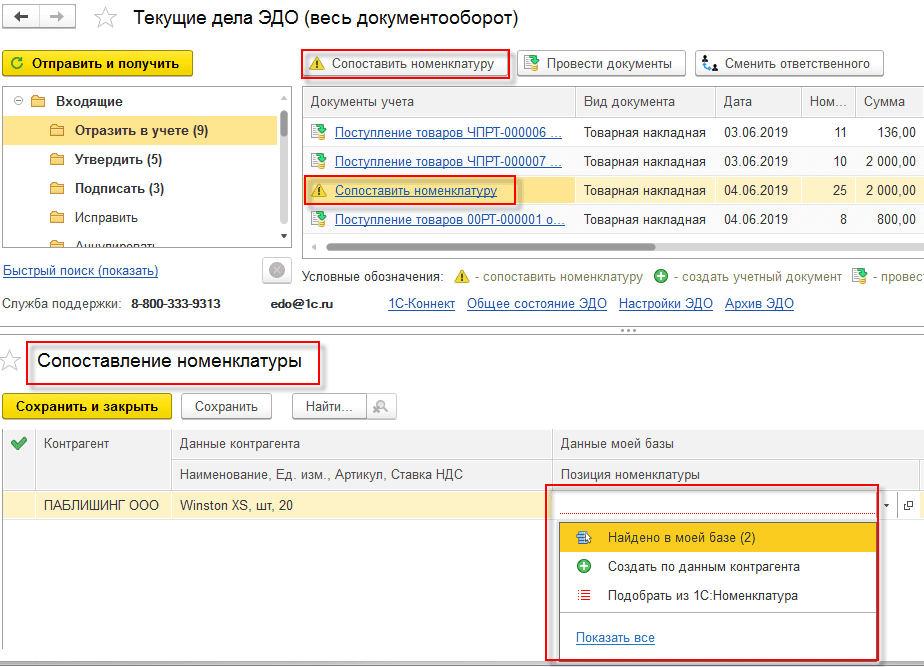924x667 pixels.
Task: Open the Позиция номенклатуры dropdown arrow
Action: pos(886,506)
